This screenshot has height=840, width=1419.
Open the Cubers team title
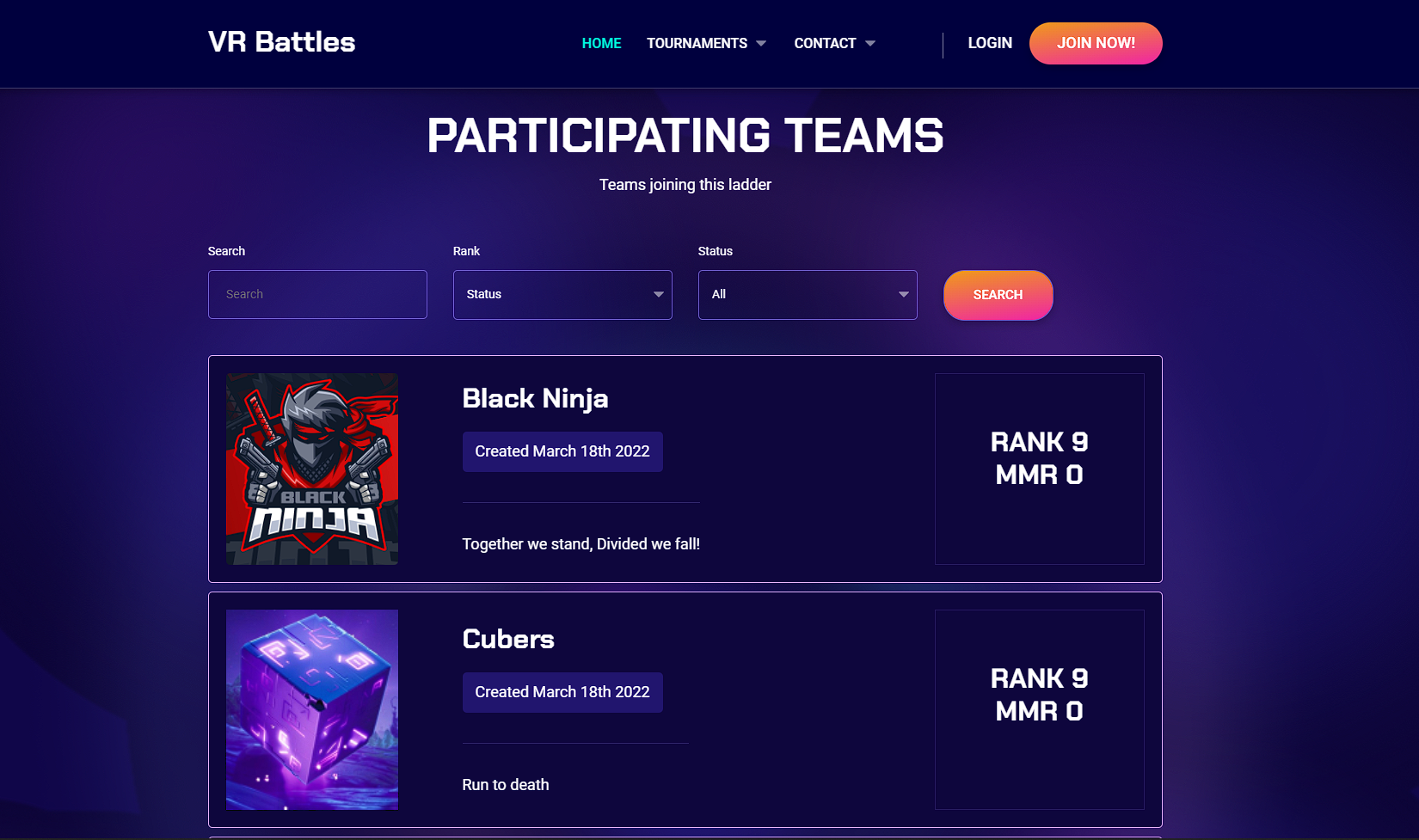point(508,639)
